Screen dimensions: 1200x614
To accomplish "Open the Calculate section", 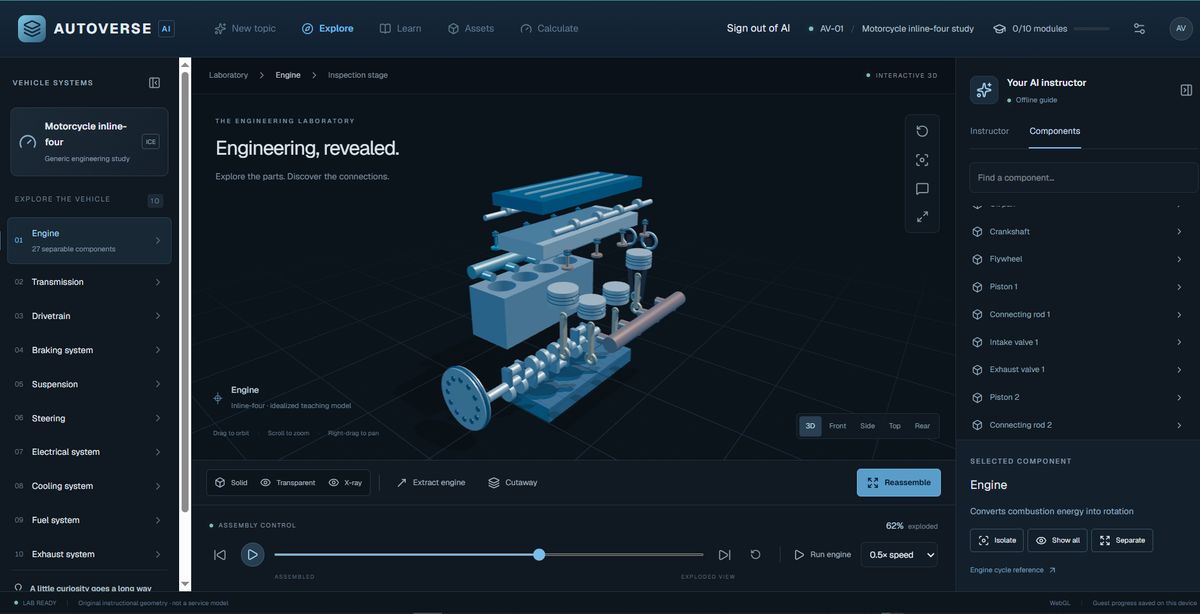I will click(x=549, y=28).
